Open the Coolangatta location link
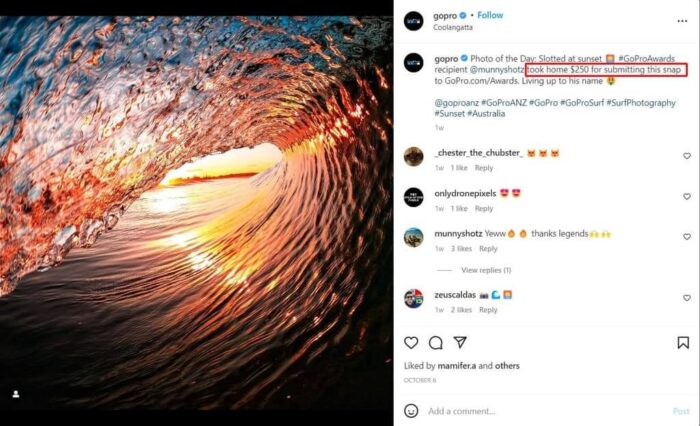Screen dimensions: 700x426 tap(453, 28)
